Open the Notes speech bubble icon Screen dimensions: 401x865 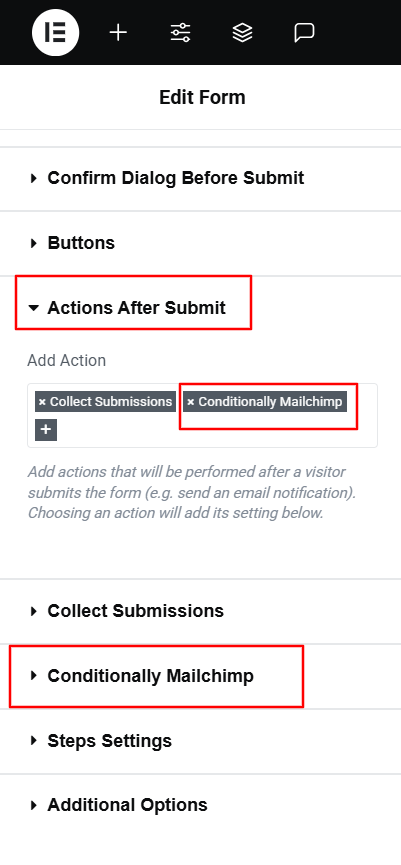pos(304,33)
